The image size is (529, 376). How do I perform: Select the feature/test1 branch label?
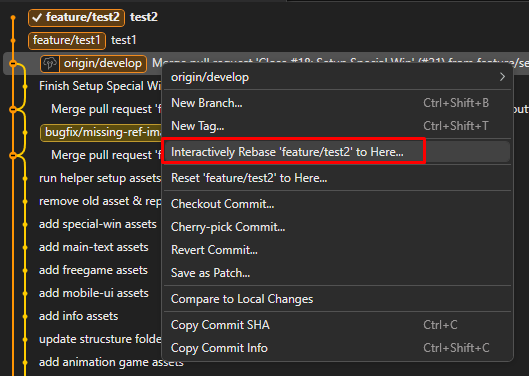pyautogui.click(x=67, y=41)
